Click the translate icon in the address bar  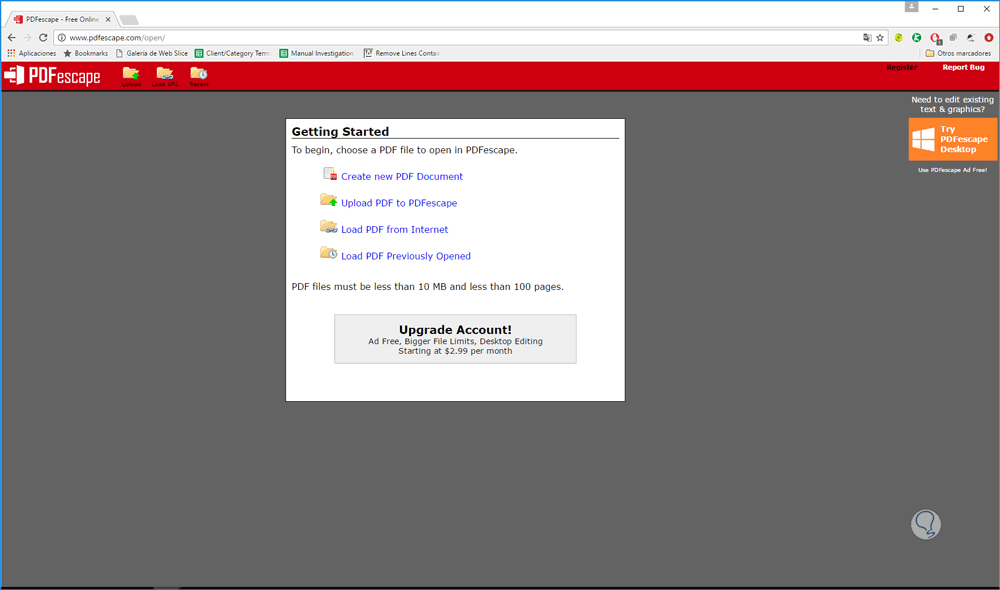(867, 38)
